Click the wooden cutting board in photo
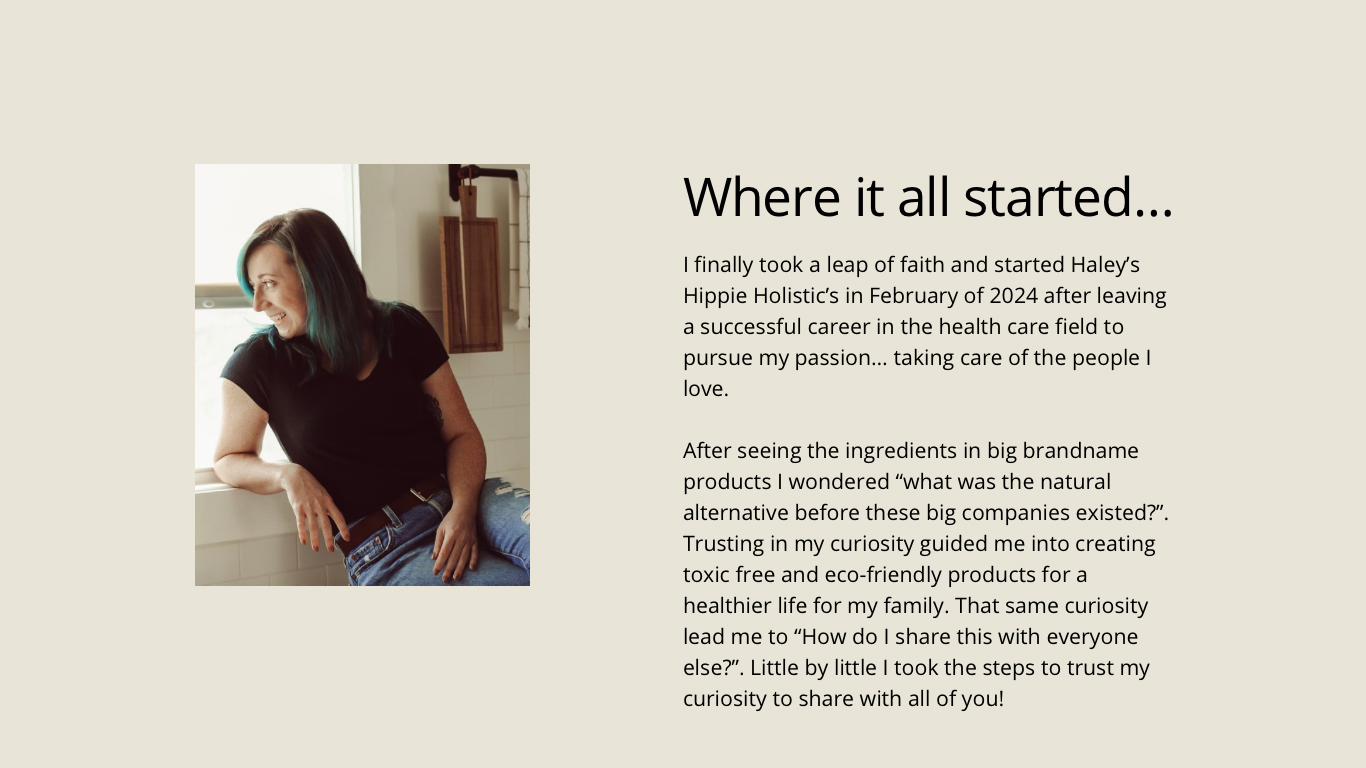Screen dimensions: 1366x768 point(471,283)
